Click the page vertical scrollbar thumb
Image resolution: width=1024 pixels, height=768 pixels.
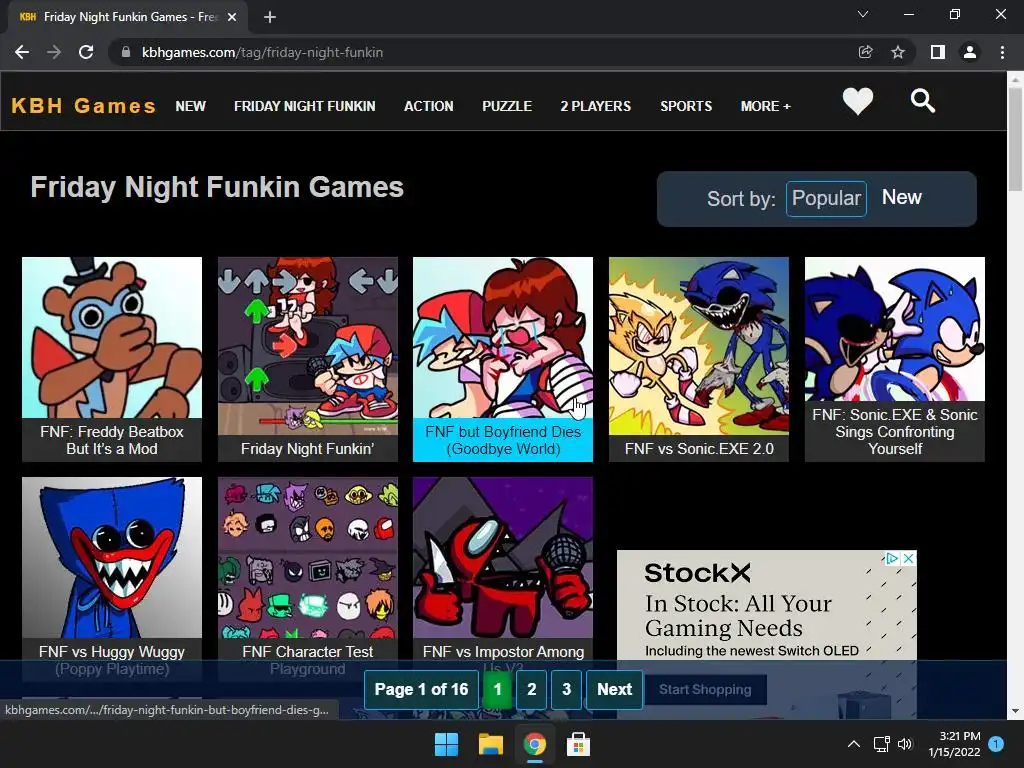1015,138
